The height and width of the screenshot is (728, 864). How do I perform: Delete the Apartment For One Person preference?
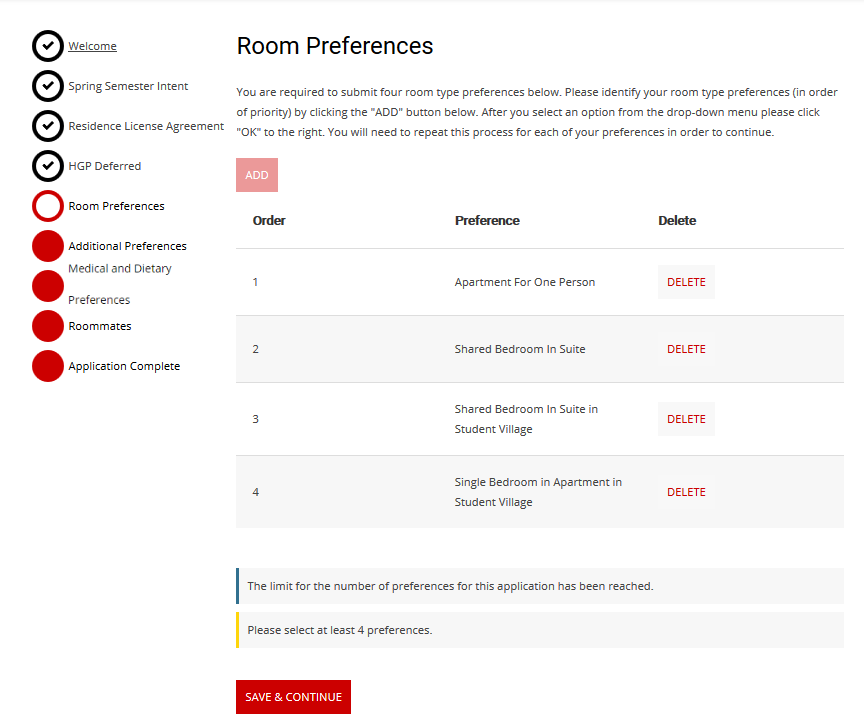coord(686,282)
